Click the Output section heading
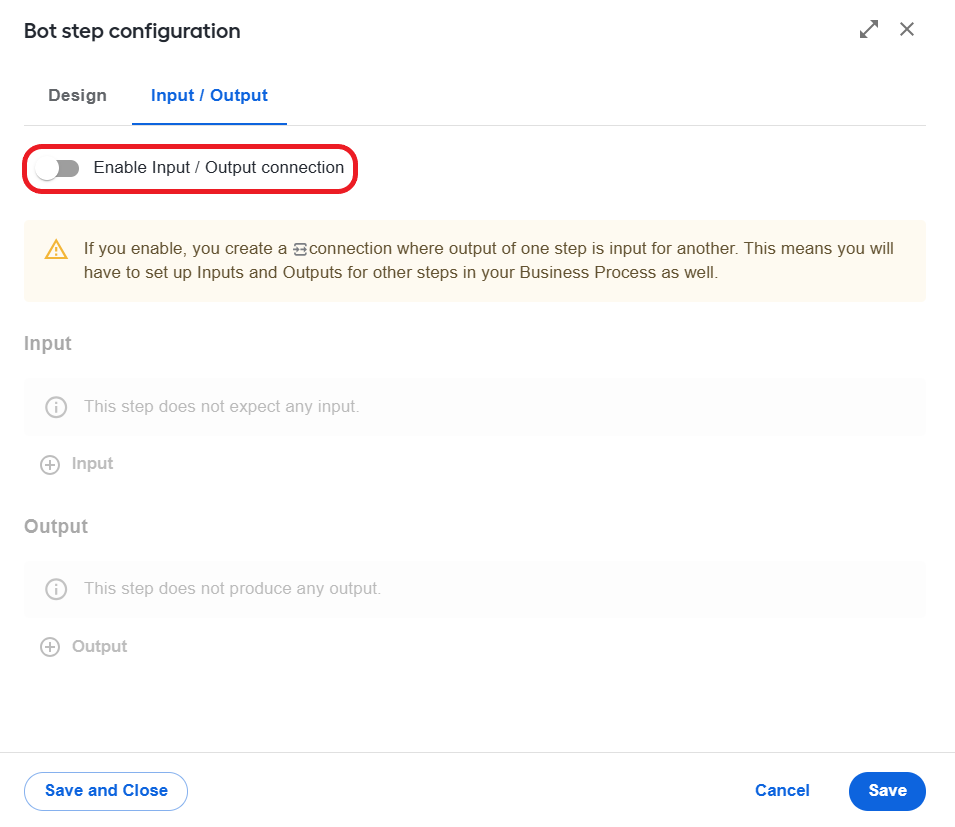 (56, 526)
